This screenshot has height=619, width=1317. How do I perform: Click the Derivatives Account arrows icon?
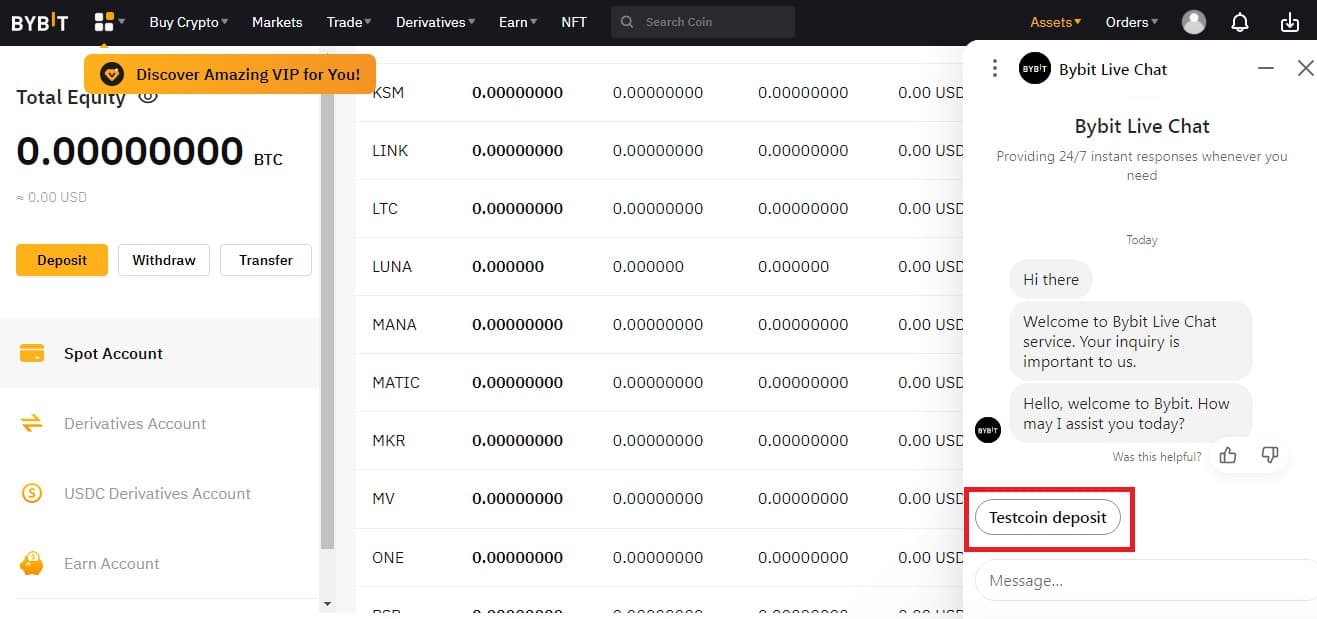click(32, 423)
